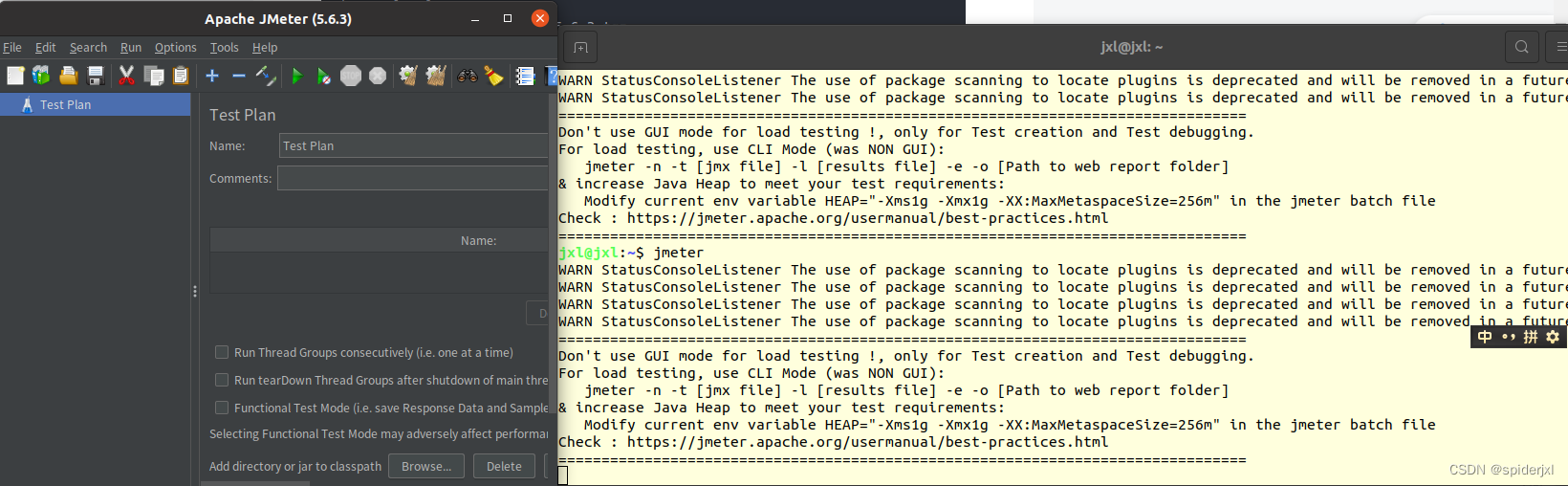1568x486 pixels.
Task: Save the test plan with floppy icon
Action: coord(96,76)
